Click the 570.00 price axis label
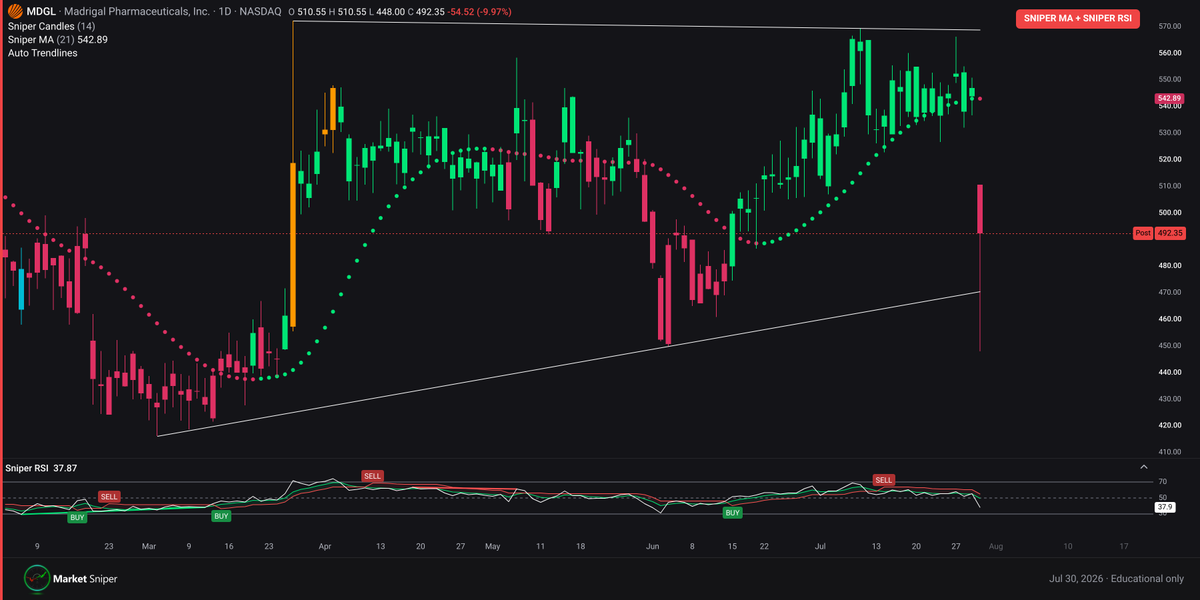This screenshot has width=1200, height=600. click(x=1170, y=26)
